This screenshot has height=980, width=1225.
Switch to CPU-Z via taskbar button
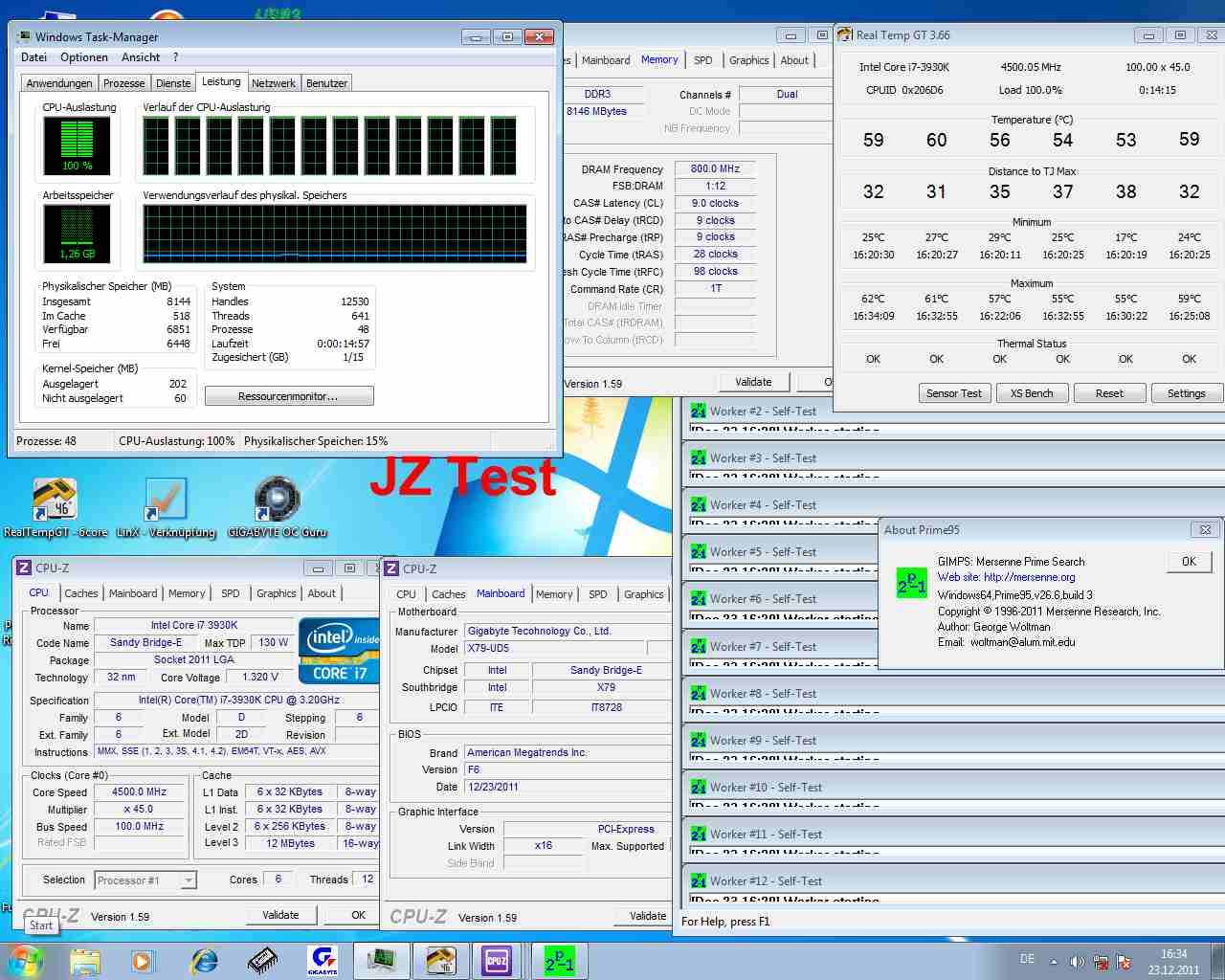pyautogui.click(x=498, y=961)
